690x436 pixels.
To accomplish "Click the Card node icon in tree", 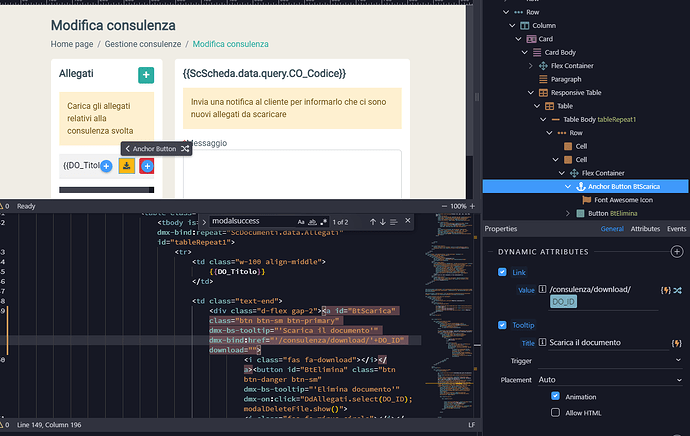I will click(x=531, y=39).
